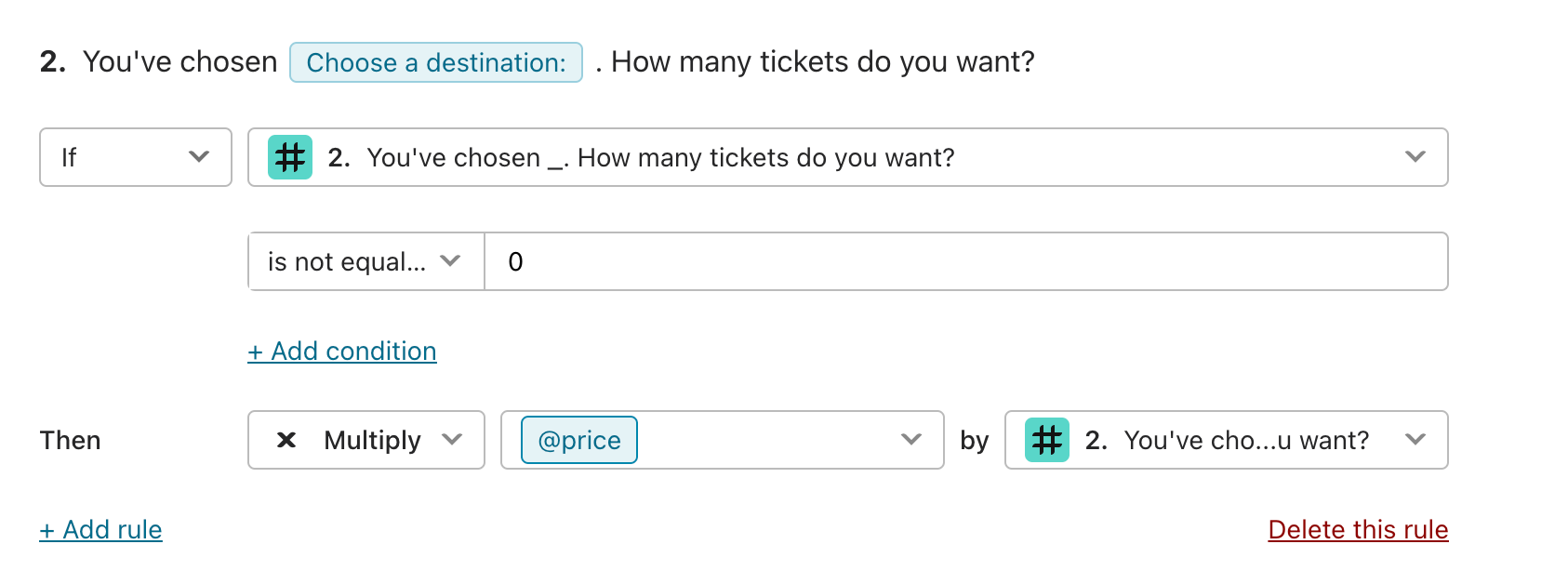
Task: Expand the chevron beside 'How many tickets do you want?' selector
Action: 1415,157
